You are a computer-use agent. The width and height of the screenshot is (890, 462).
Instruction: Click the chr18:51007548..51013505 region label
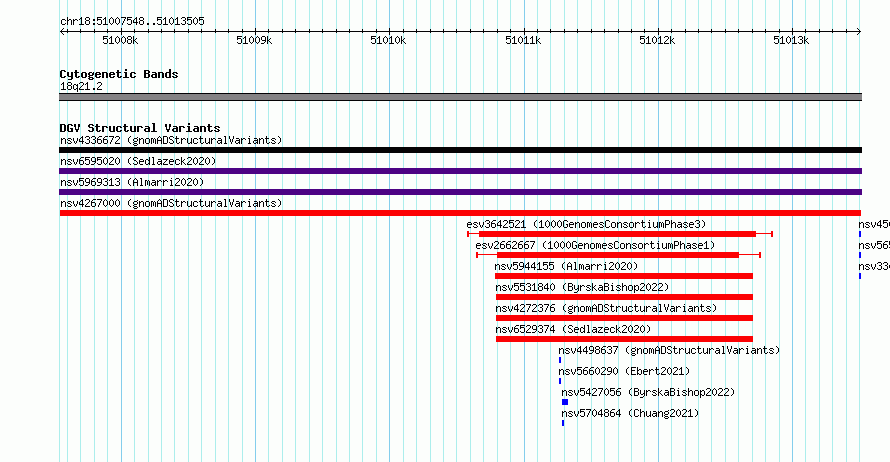click(x=132, y=21)
